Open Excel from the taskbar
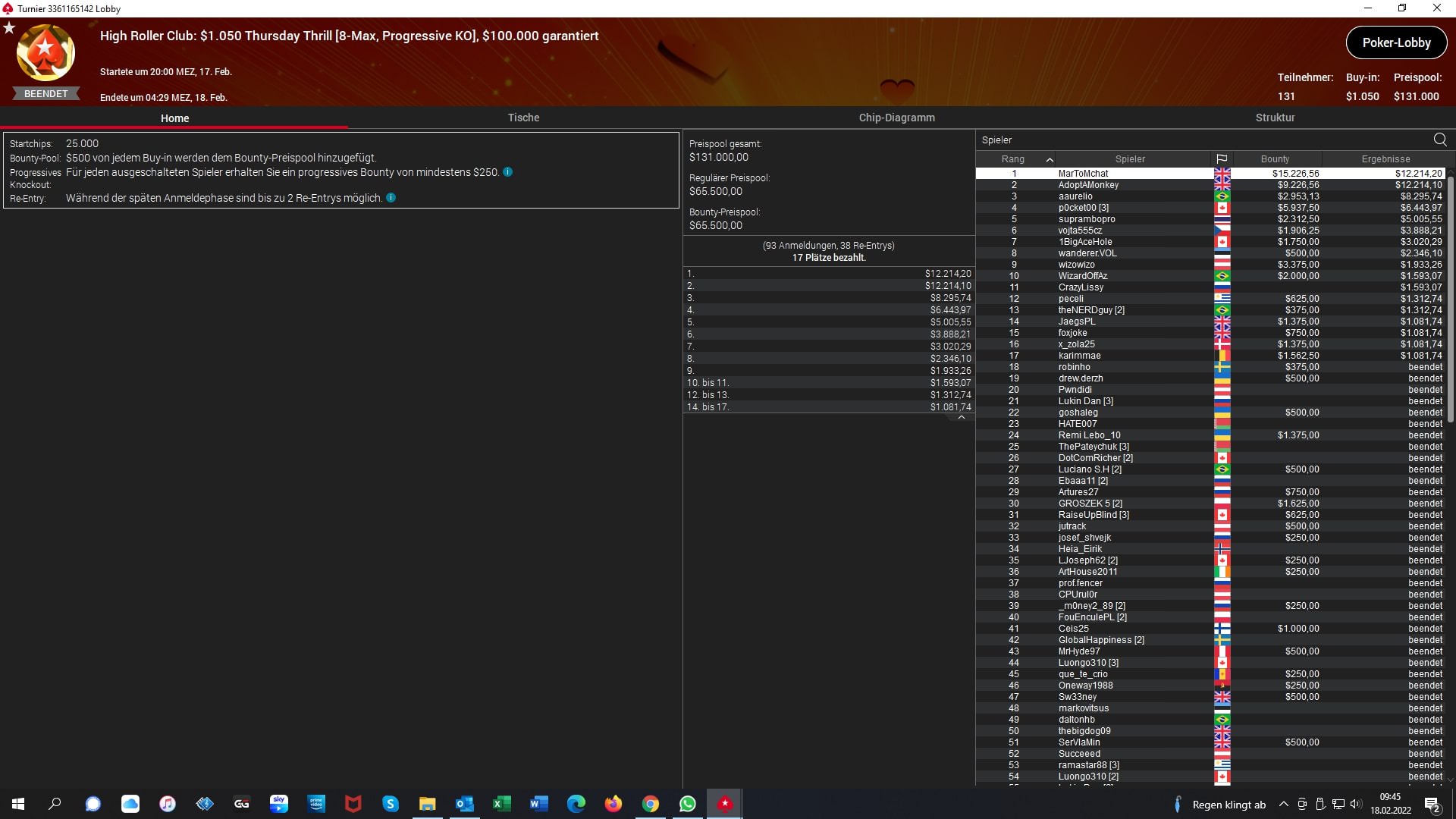Image resolution: width=1456 pixels, height=819 pixels. pyautogui.click(x=502, y=804)
